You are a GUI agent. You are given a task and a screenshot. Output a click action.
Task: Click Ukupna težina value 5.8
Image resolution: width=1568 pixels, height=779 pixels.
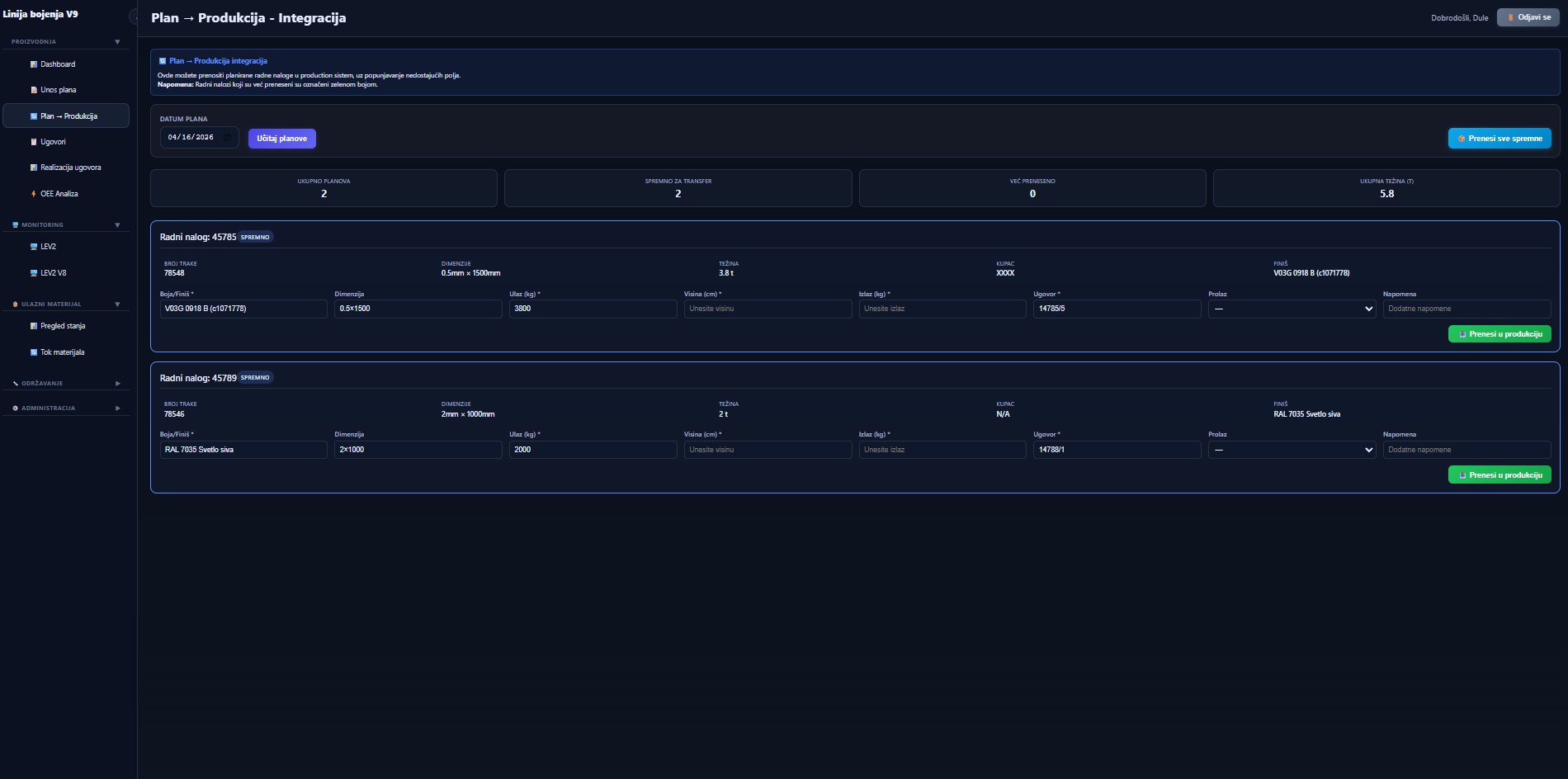coord(1386,194)
